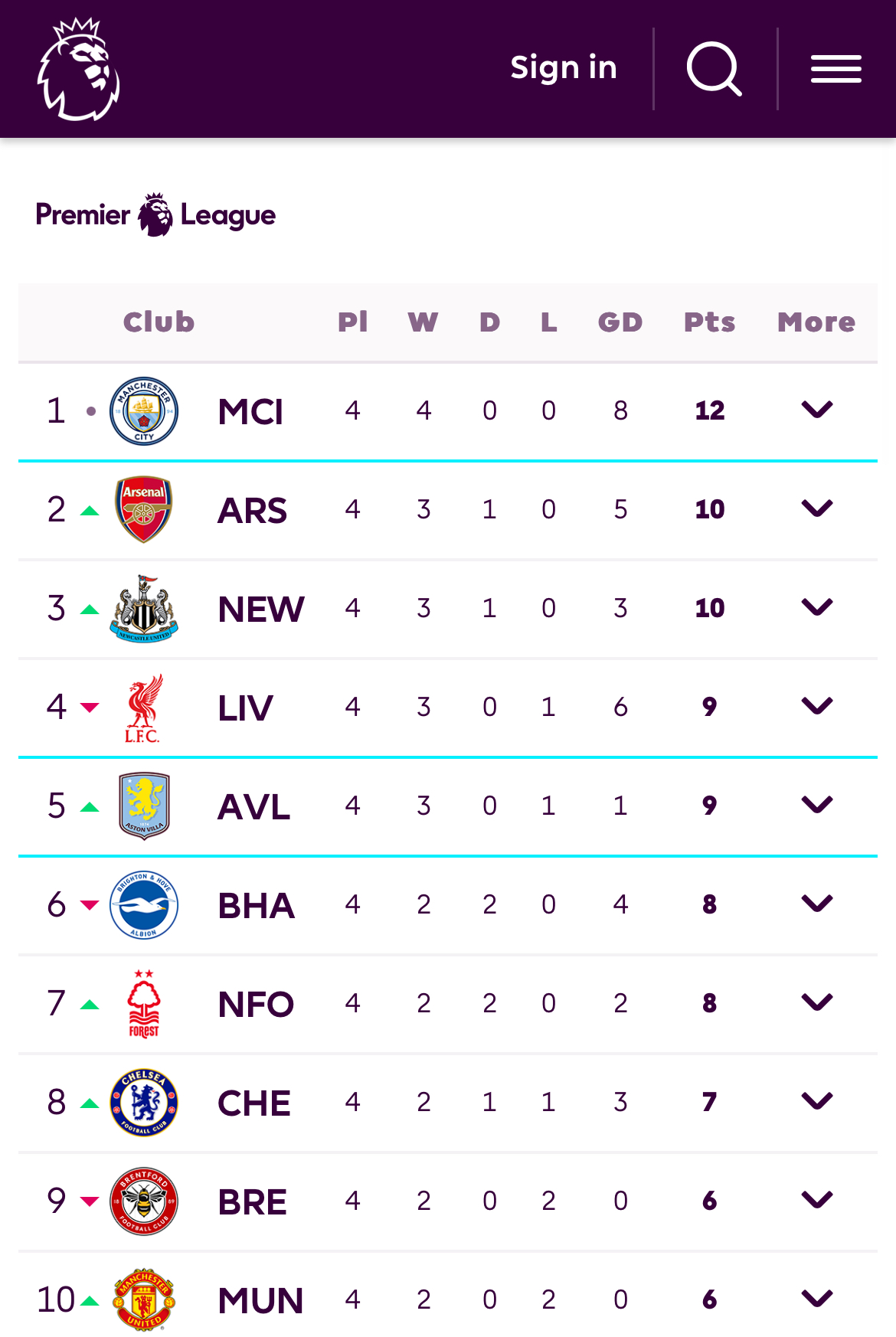Click the Aston Villa club crest
The image size is (896, 1337).
pyautogui.click(x=144, y=806)
